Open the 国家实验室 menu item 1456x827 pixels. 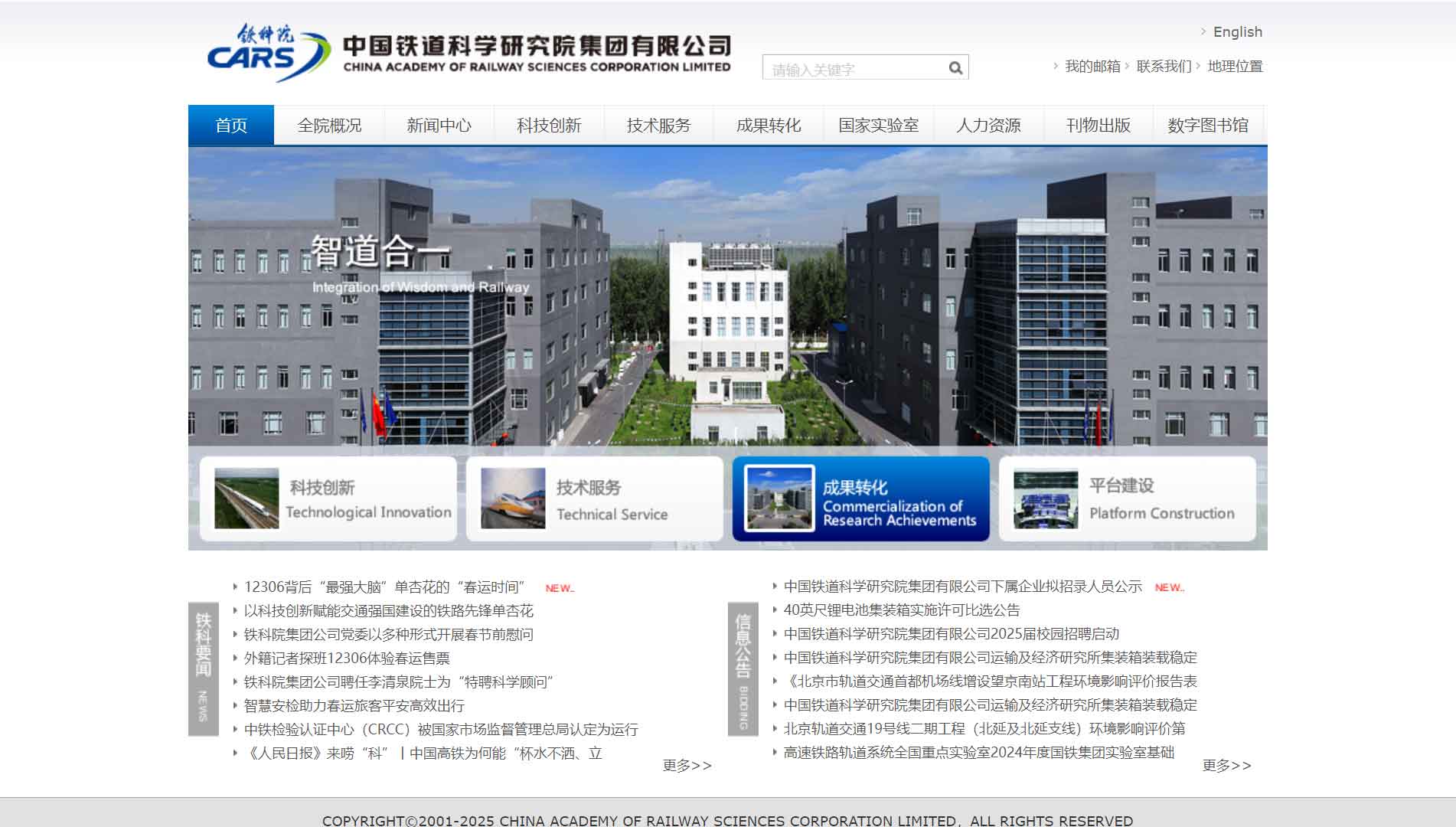coord(878,125)
